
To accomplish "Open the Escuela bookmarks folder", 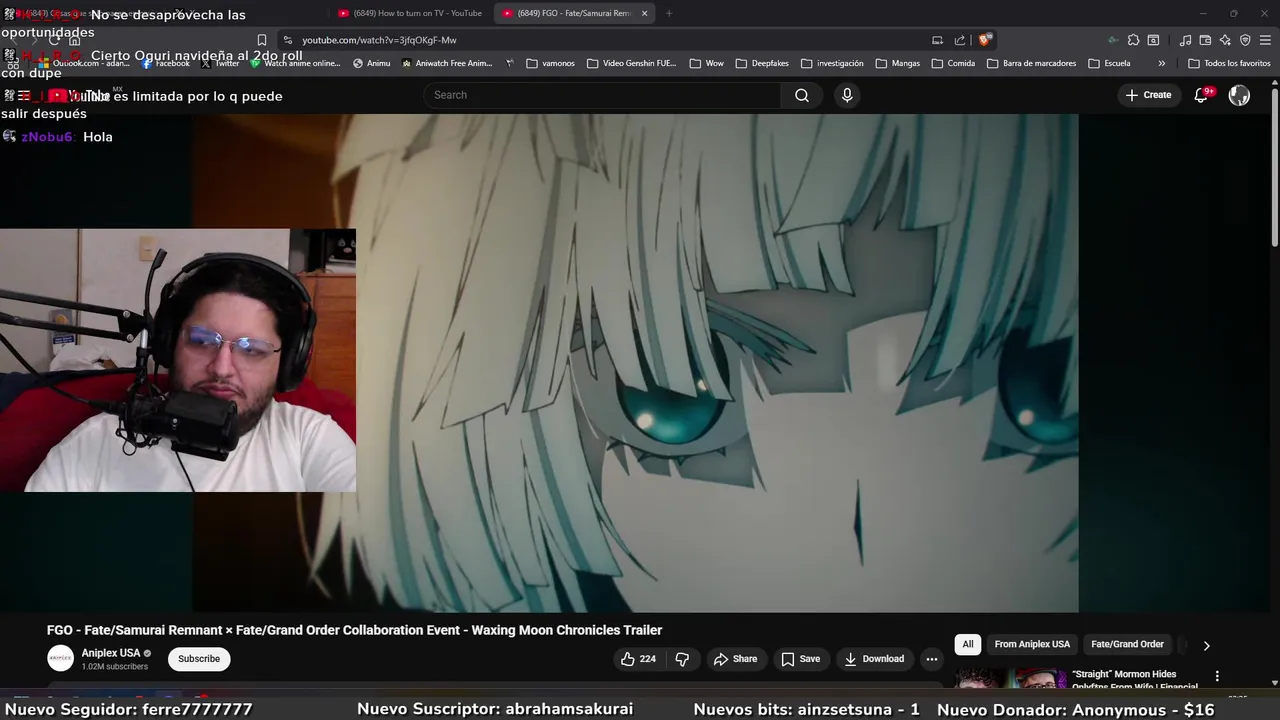I will [x=1109, y=63].
